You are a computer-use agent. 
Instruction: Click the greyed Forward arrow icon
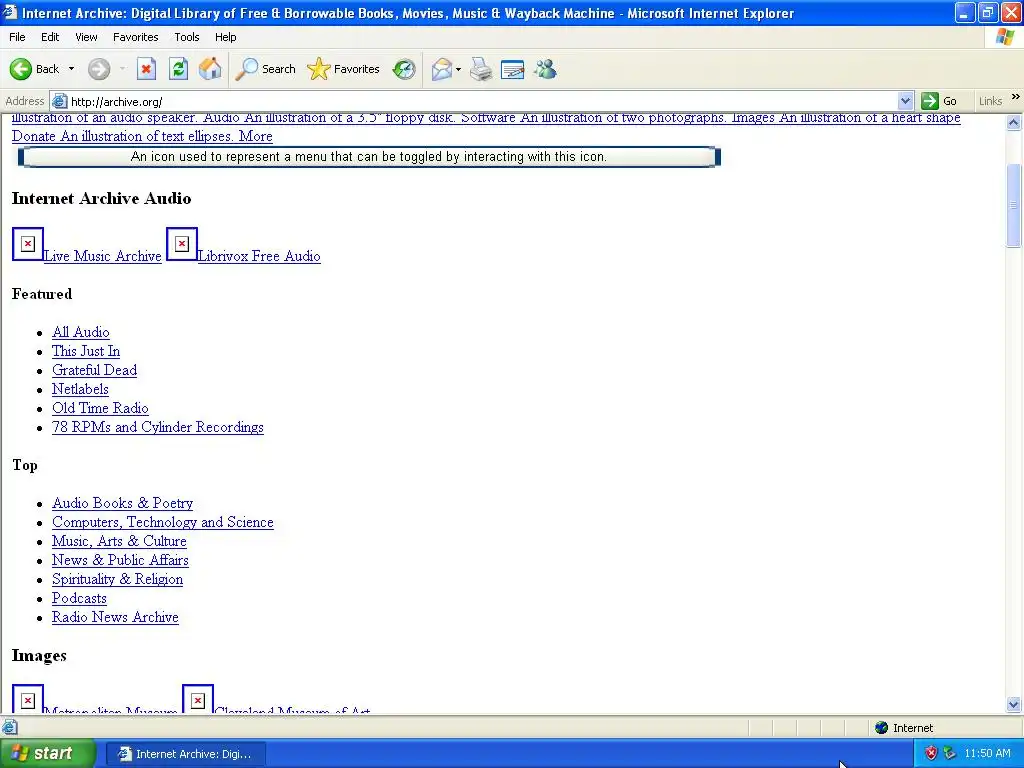99,69
